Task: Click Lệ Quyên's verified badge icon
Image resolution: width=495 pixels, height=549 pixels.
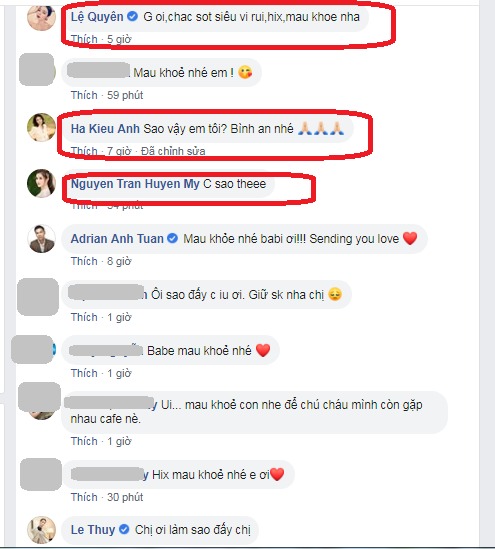Action: click(132, 16)
